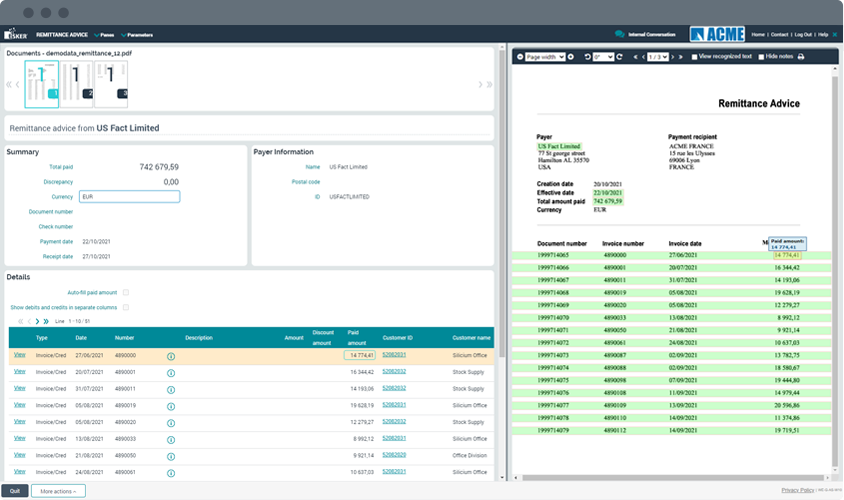Viewport: 844px width, 500px height.
Task: Click highlighted US Fact Limited in preview
Action: (x=559, y=146)
